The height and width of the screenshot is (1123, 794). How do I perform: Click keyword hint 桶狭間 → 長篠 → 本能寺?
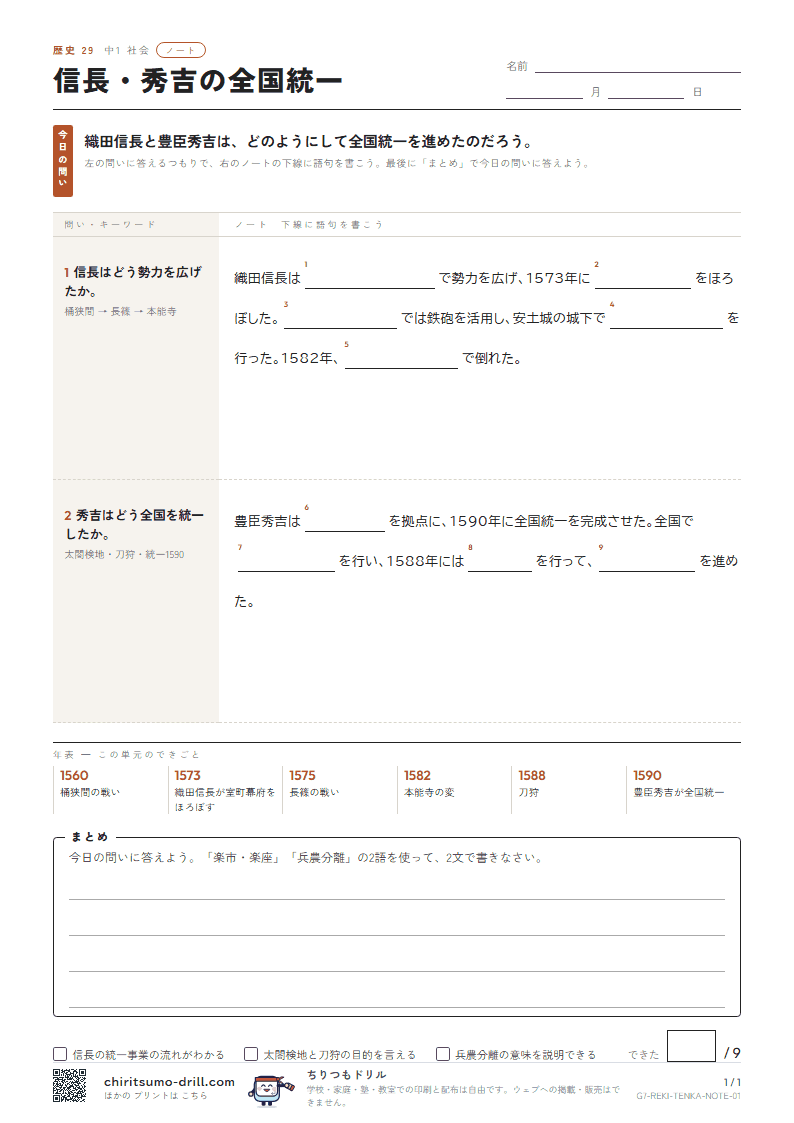point(120,312)
